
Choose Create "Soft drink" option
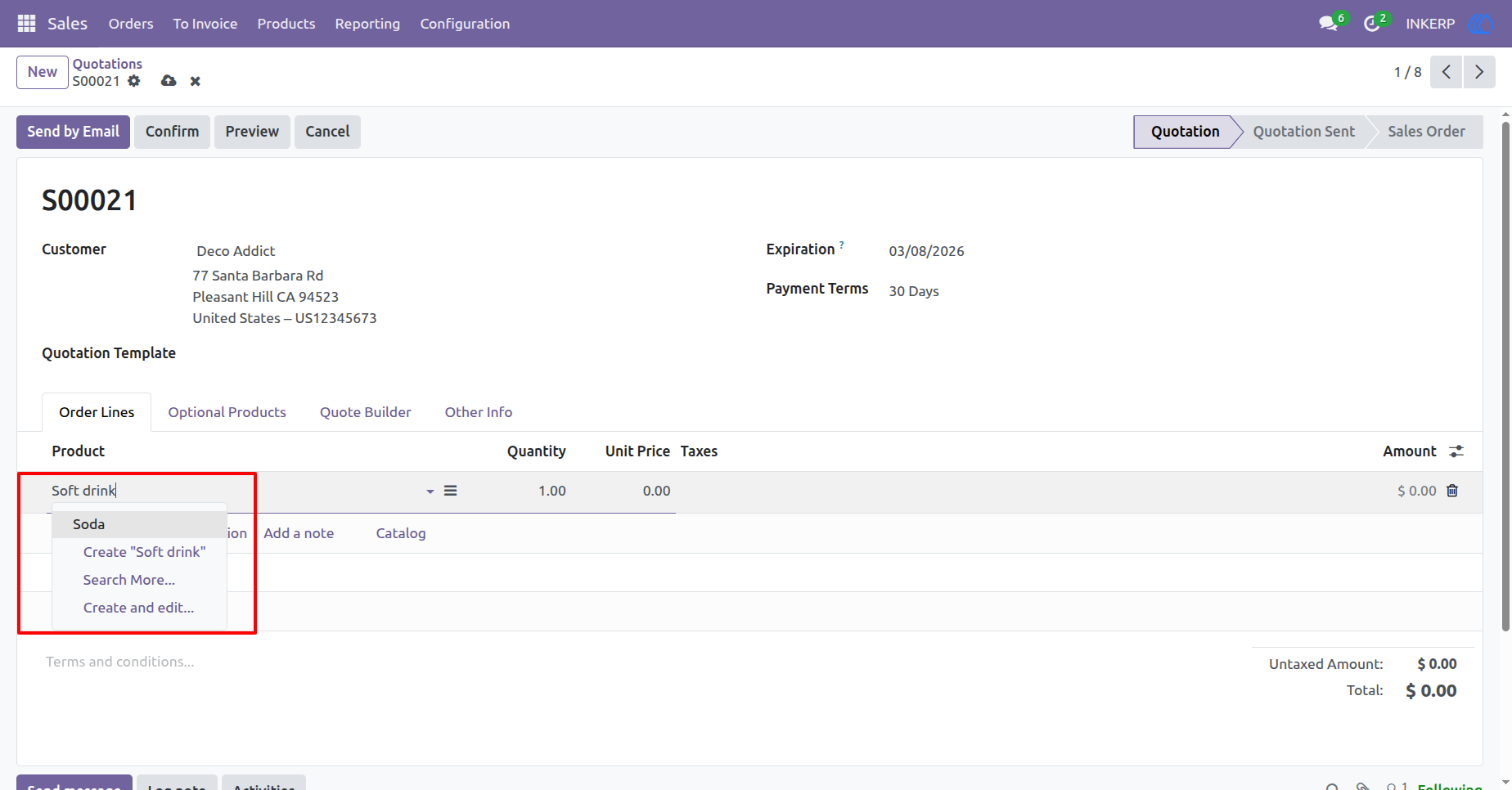(144, 552)
